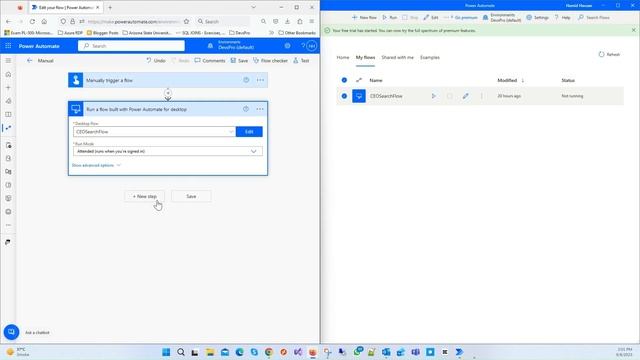Click the insert step plus between actions
640x360 pixels.
pyautogui.click(x=168, y=93)
